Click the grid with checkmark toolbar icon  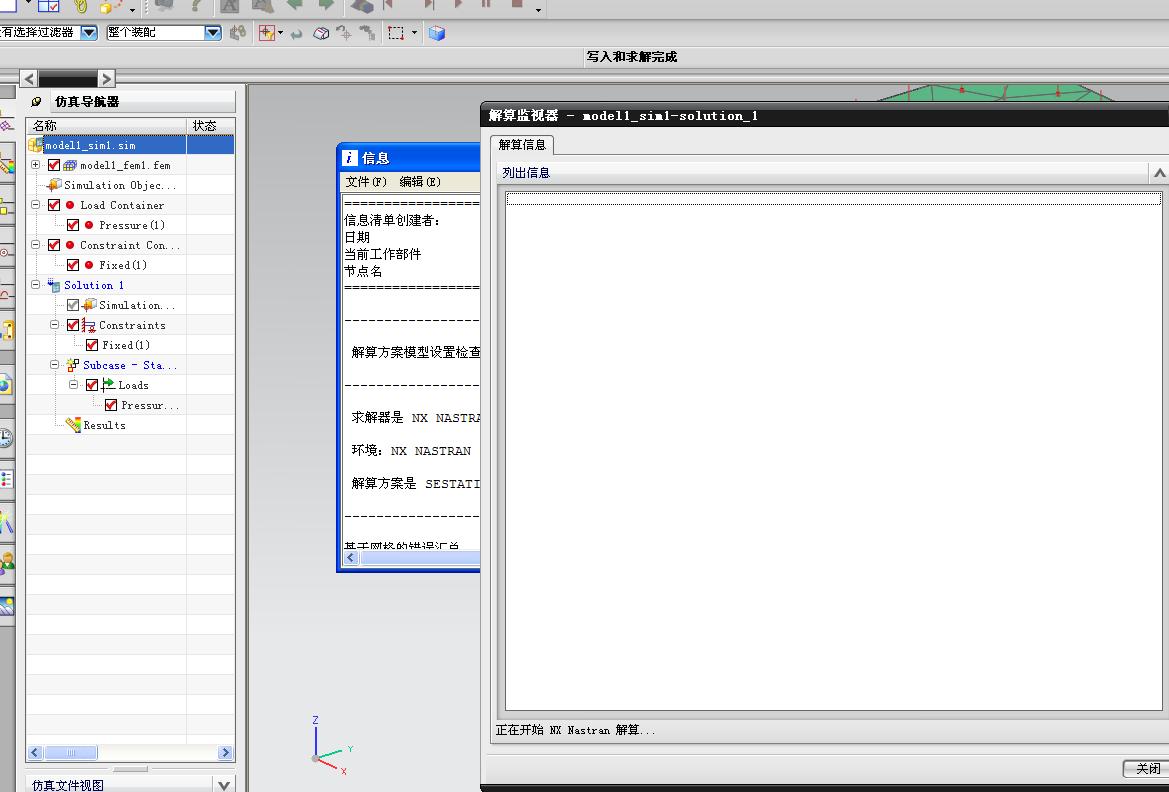(48, 6)
